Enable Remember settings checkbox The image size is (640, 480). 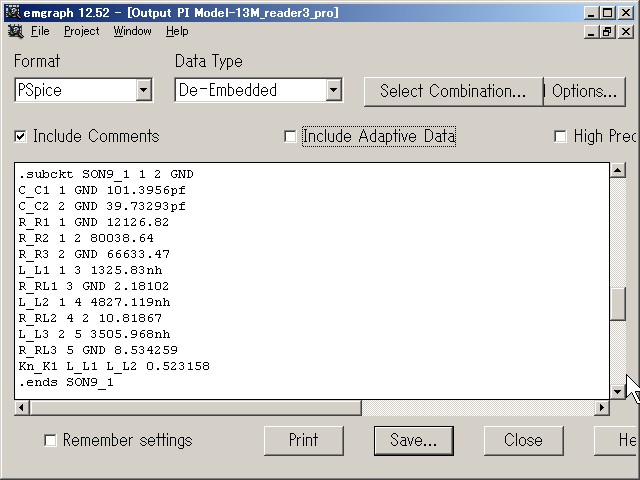point(50,440)
